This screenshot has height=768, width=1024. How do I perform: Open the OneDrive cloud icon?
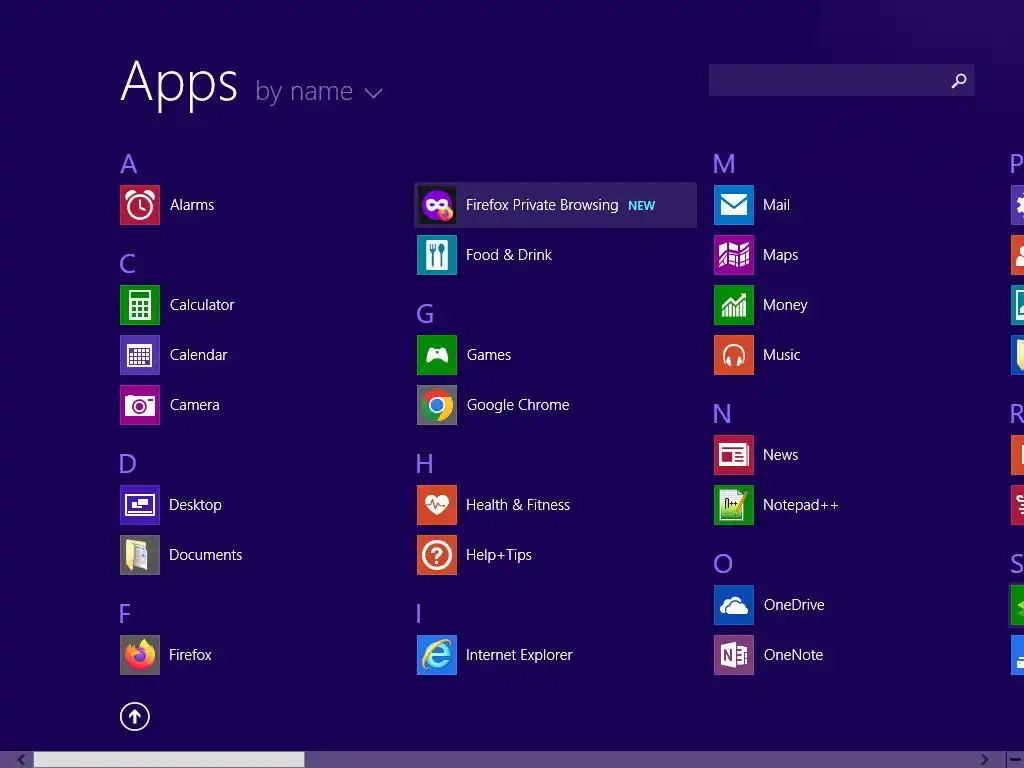click(734, 605)
